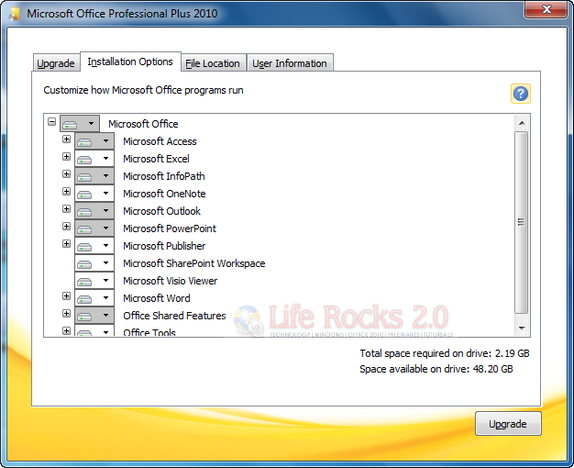Expand the Microsoft Publisher node
The width and height of the screenshot is (574, 468).
[x=66, y=244]
